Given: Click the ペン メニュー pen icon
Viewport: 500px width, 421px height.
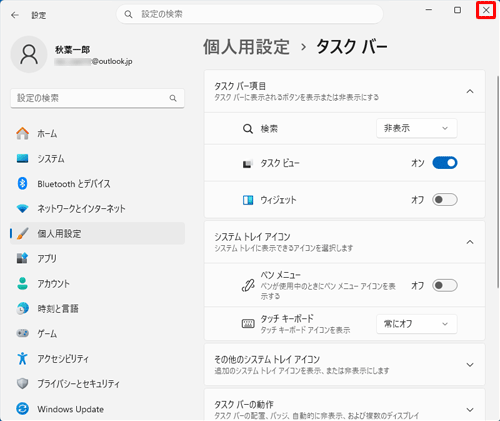Looking at the screenshot, I should pyautogui.click(x=248, y=286).
